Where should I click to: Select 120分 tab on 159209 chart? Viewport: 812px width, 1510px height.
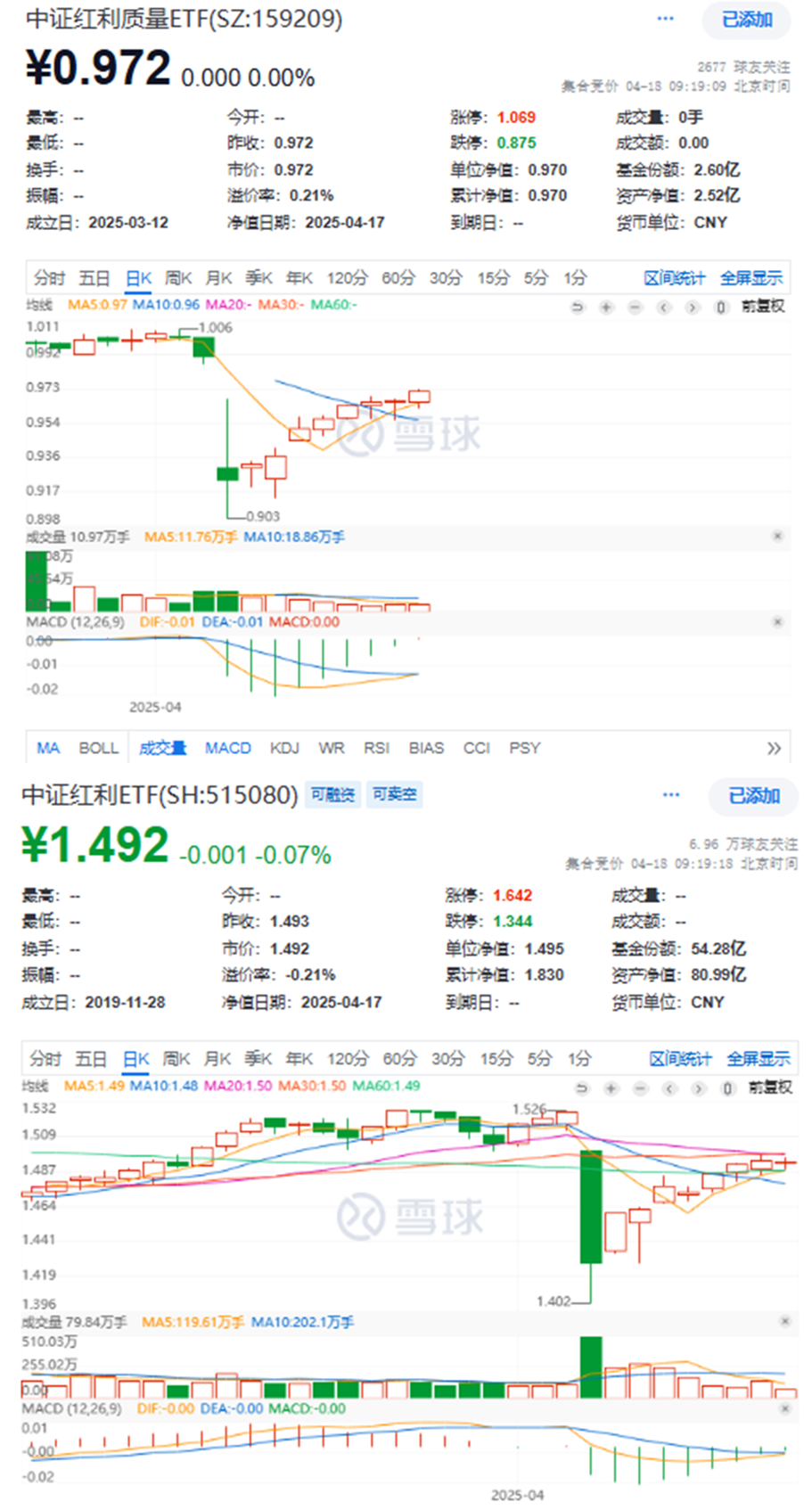[x=347, y=278]
